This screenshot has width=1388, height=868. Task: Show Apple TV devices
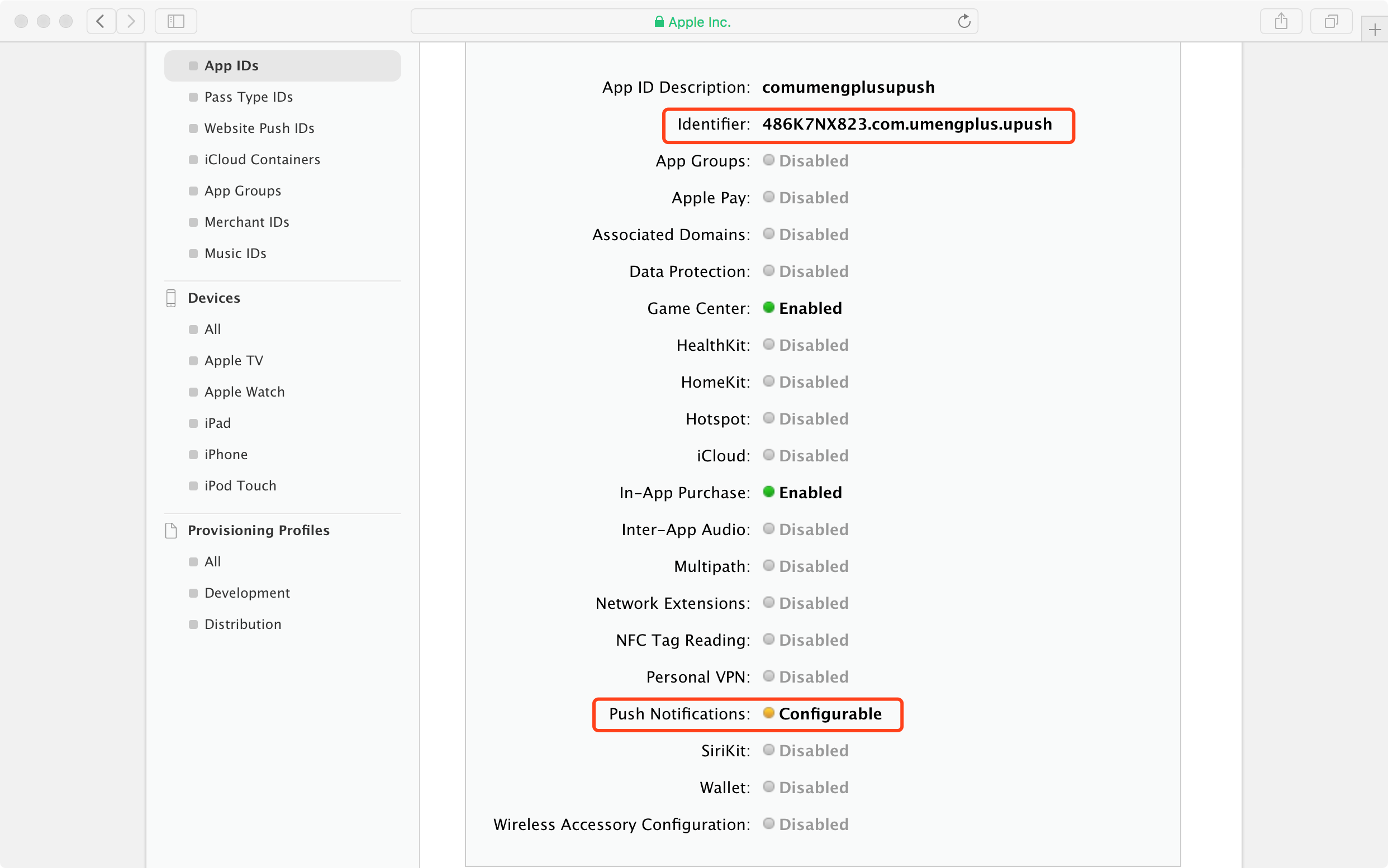pyautogui.click(x=234, y=361)
